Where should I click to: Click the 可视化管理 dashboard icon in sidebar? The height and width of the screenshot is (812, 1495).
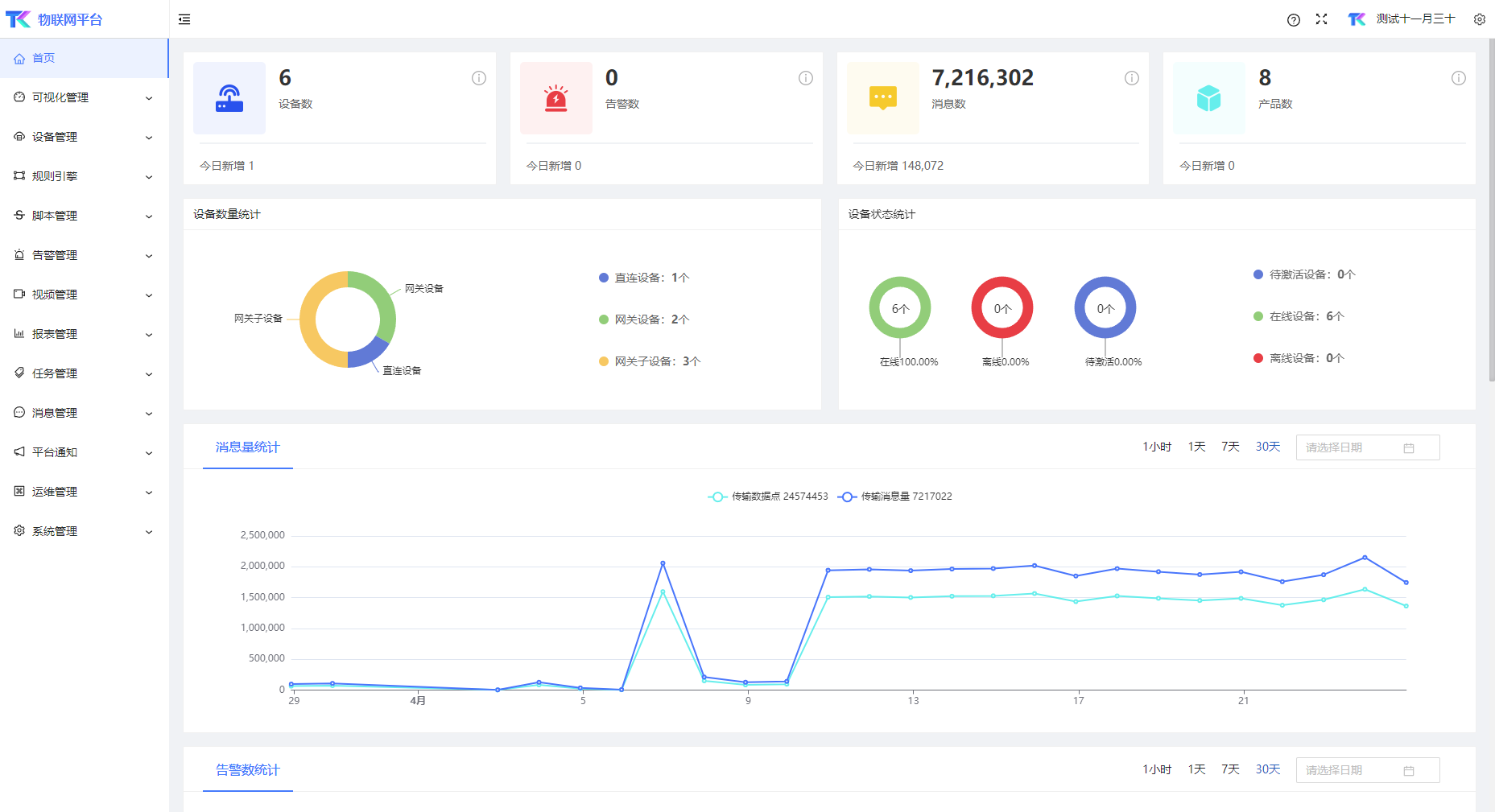(19, 97)
